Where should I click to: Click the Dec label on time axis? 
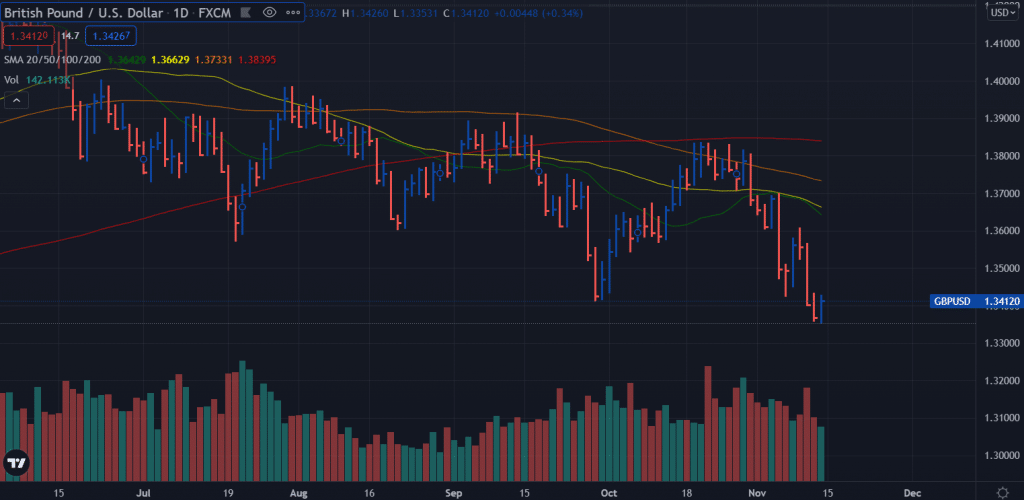[912, 493]
